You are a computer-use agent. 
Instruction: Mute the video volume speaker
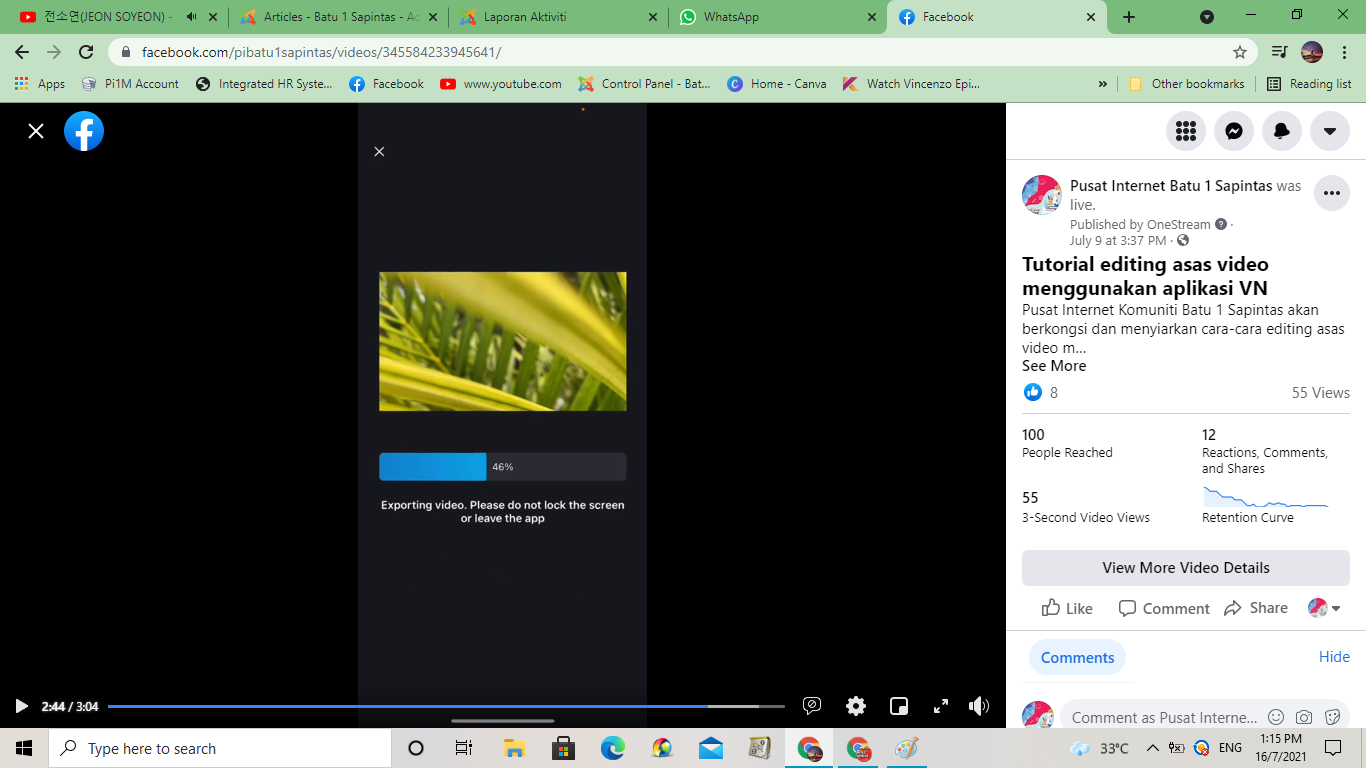[979, 706]
